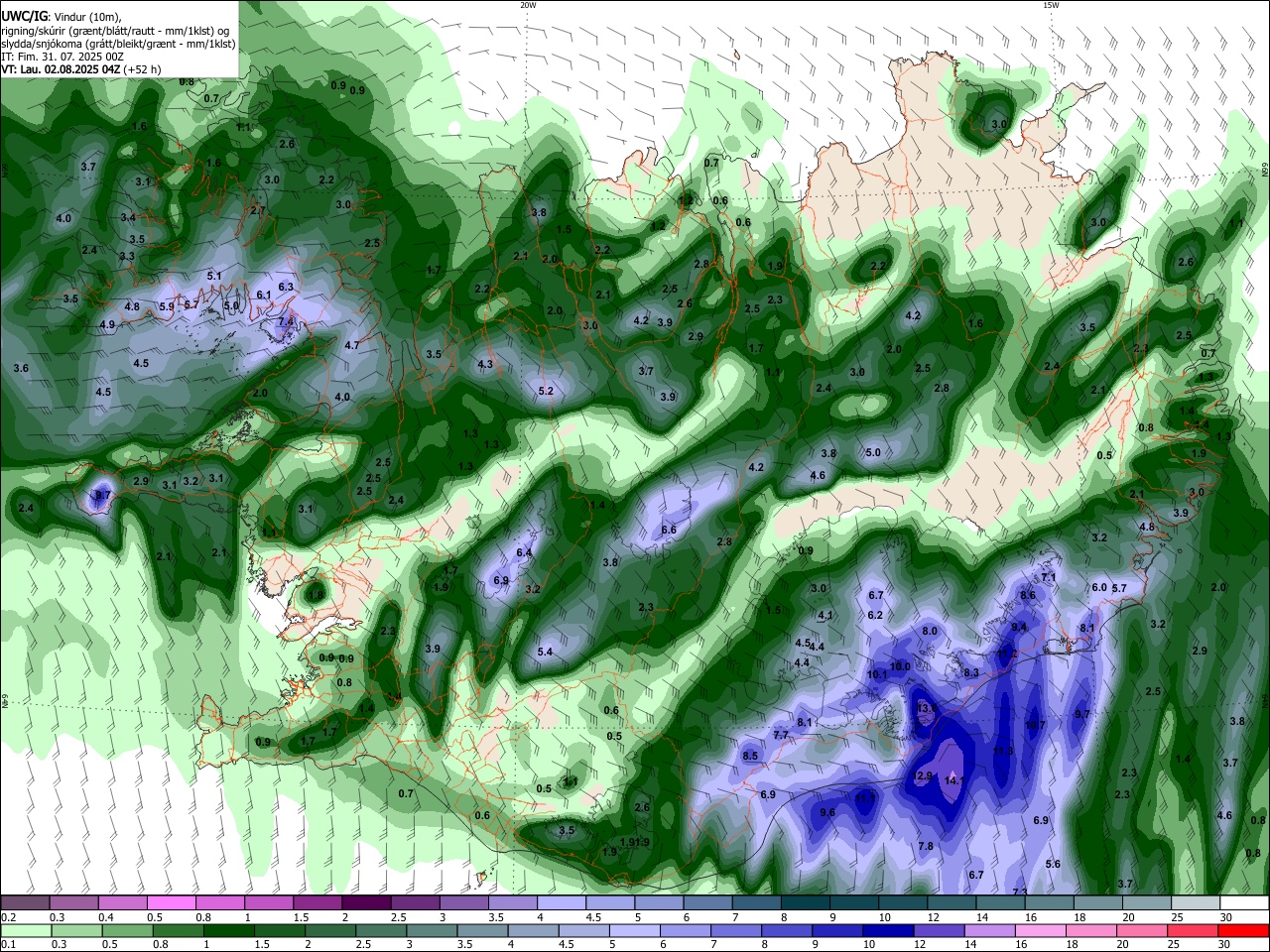The width and height of the screenshot is (1270, 952).
Task: Select the 9.7 precipitation value in the southeast
Action: coord(1082,715)
